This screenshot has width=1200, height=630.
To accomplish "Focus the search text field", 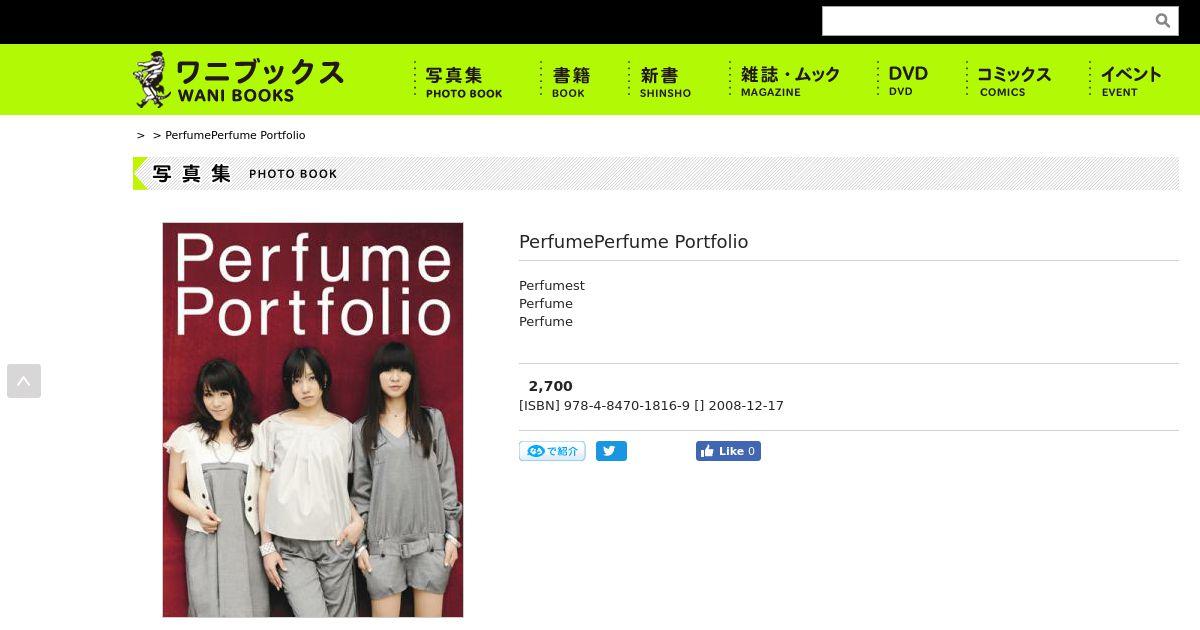I will (985, 21).
